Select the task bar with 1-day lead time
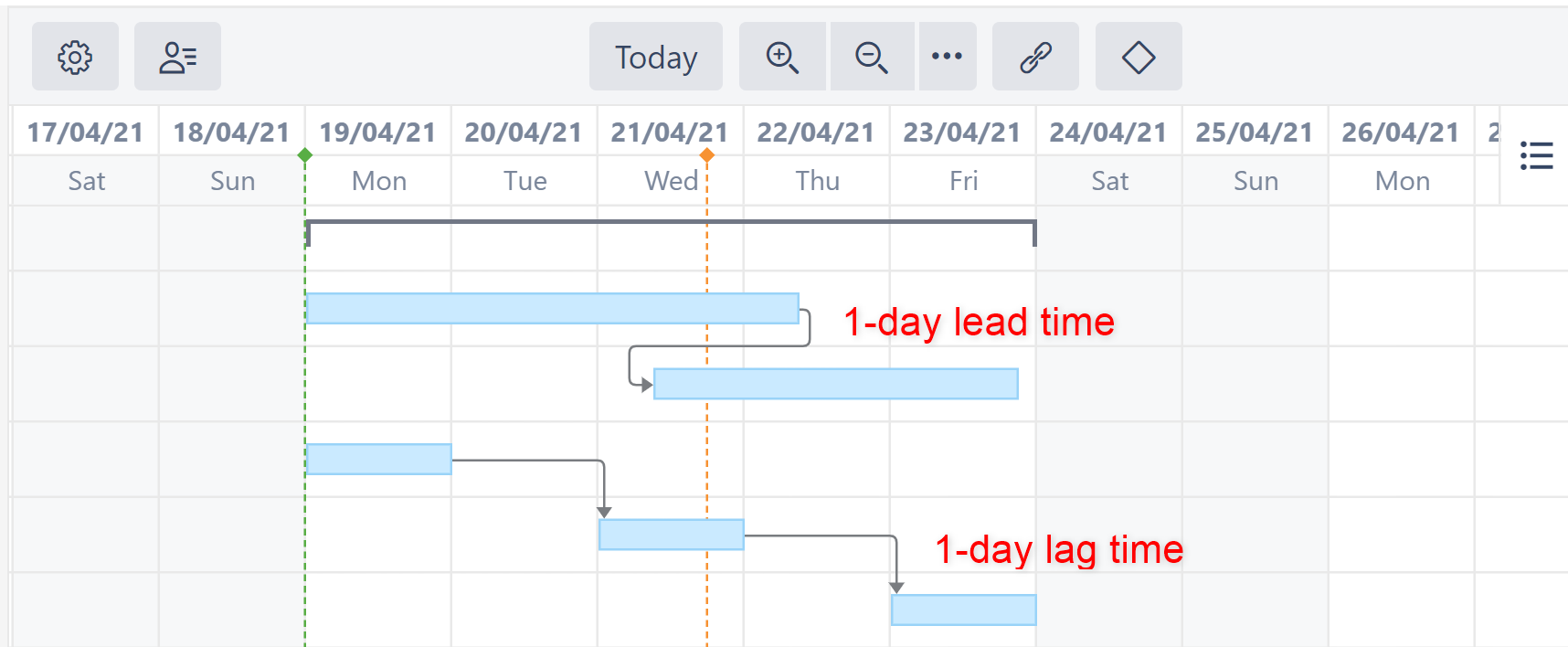The width and height of the screenshot is (1568, 647). pos(836,384)
